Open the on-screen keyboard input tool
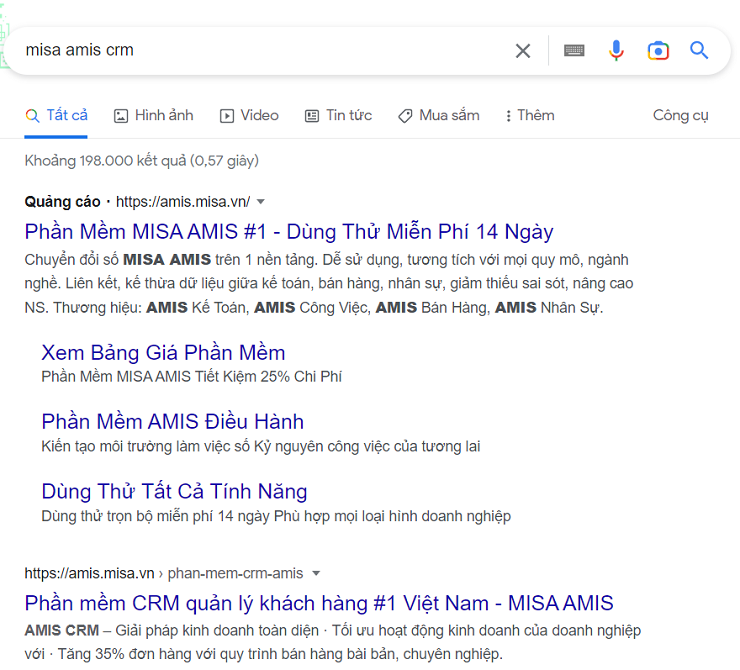The height and width of the screenshot is (670, 740). pos(574,50)
